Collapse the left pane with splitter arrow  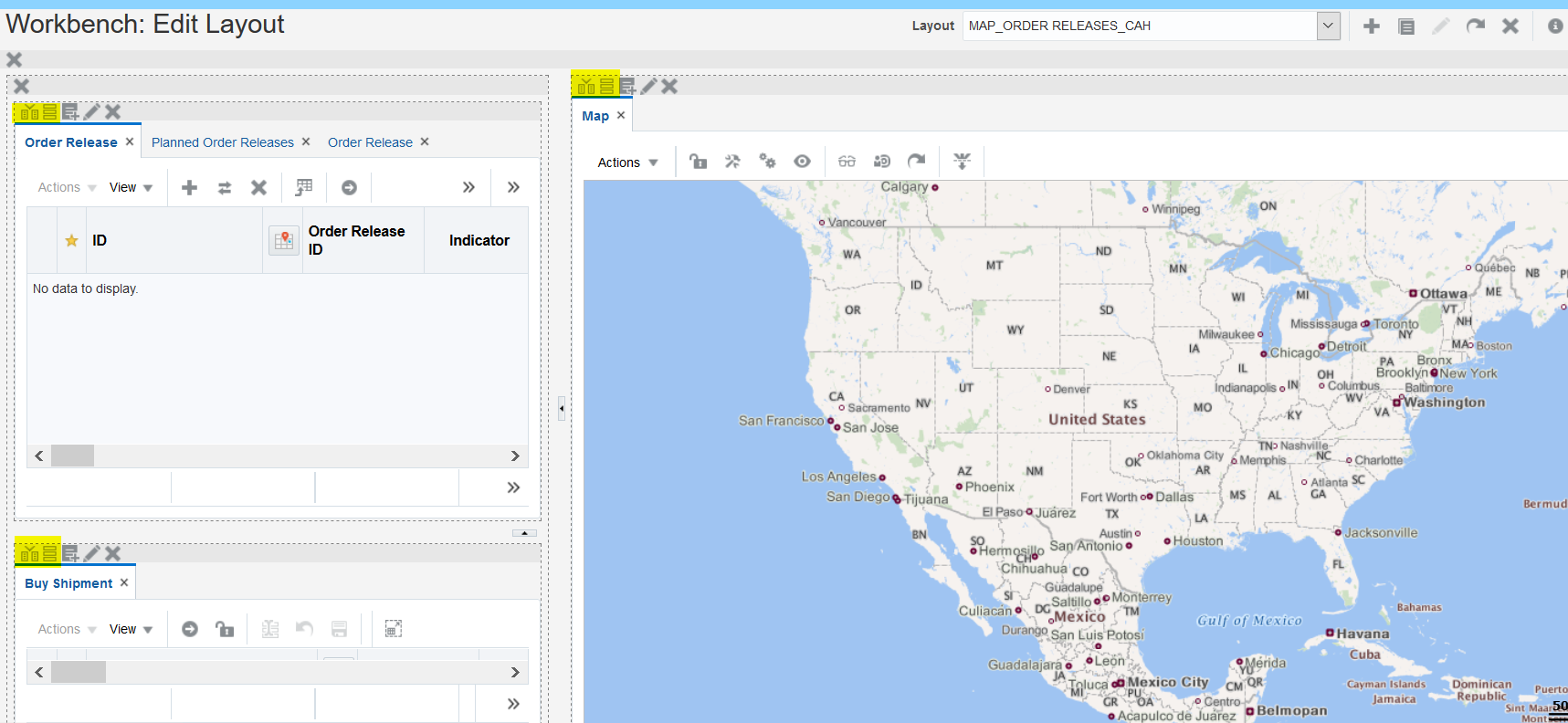pyautogui.click(x=561, y=408)
